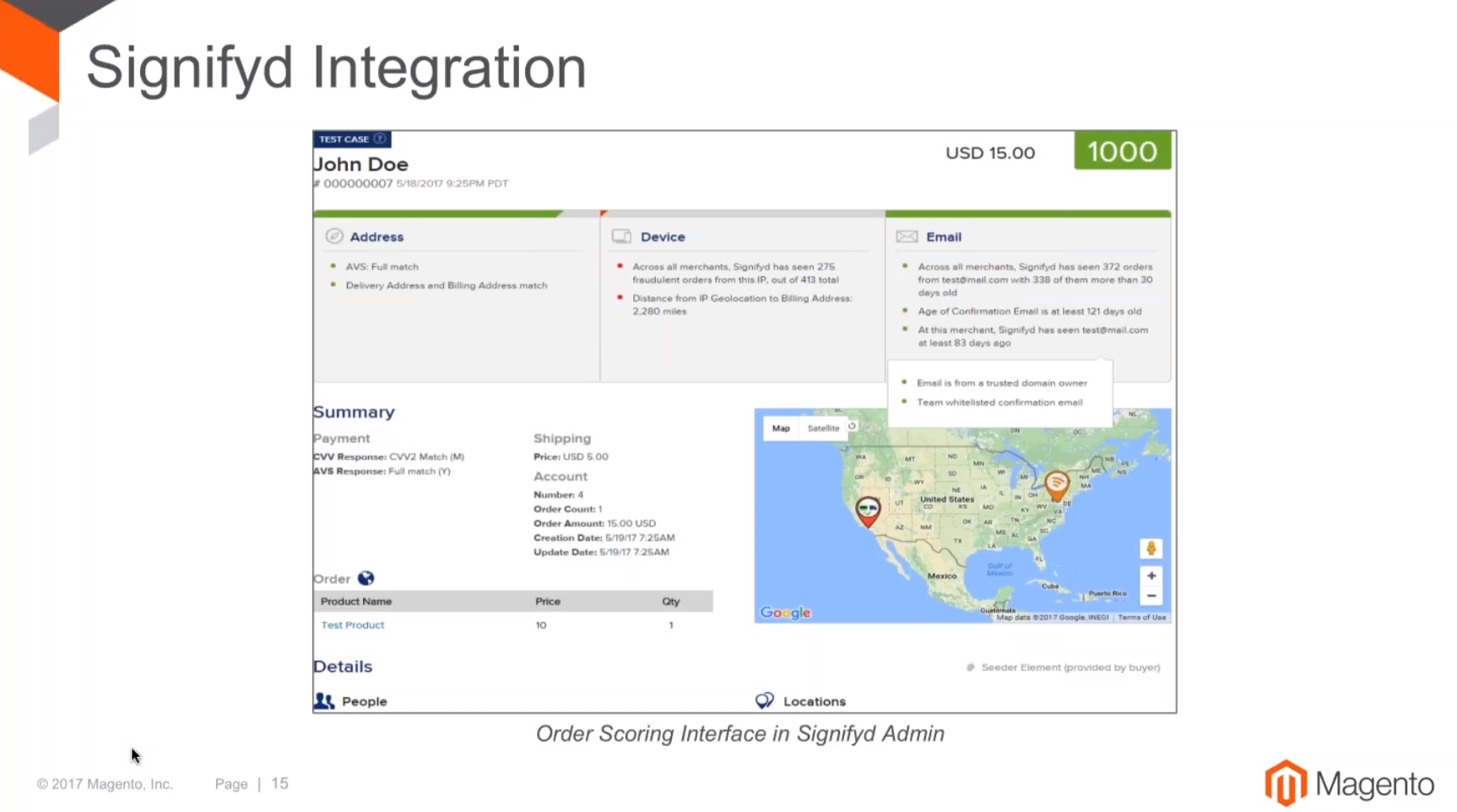
Task: Click 'Email is from a trusted domain owner'
Action: [1002, 383]
